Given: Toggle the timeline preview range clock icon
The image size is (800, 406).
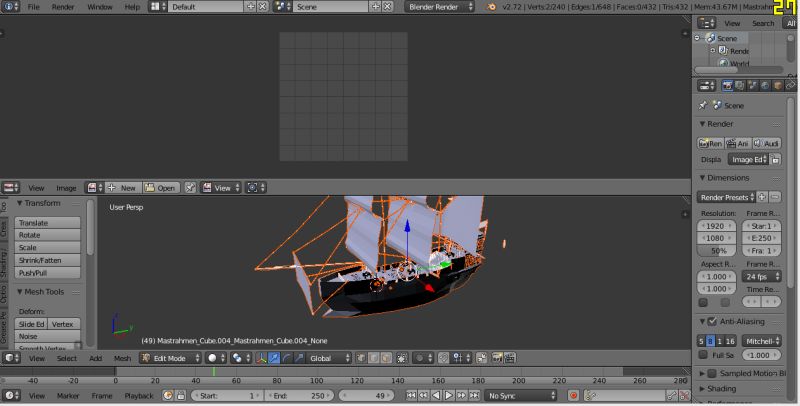Looking at the screenshot, I should coord(168,395).
